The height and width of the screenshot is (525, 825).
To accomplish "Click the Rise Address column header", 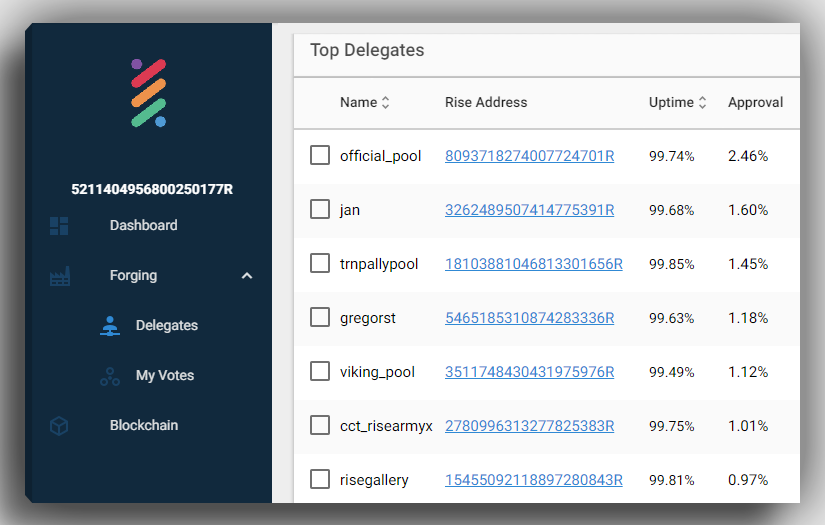I will coord(486,102).
